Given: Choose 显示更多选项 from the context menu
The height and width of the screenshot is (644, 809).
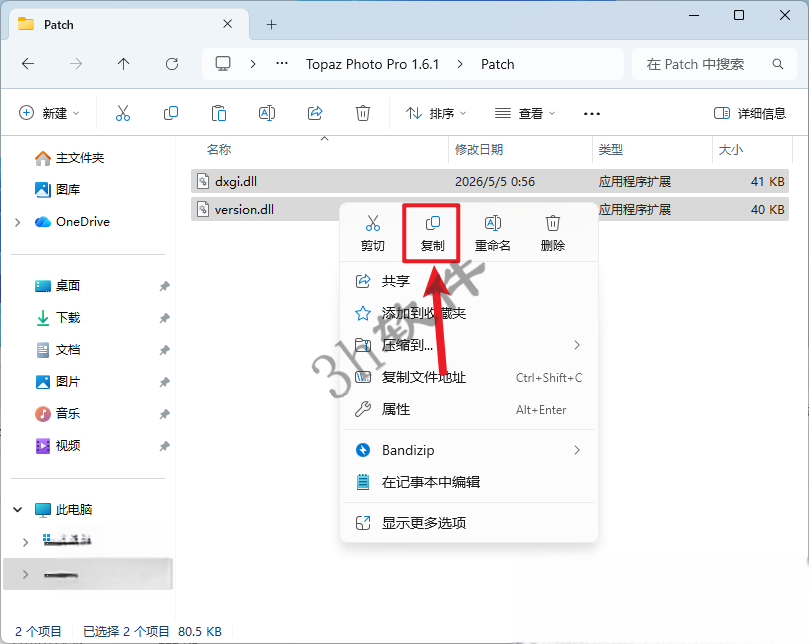Looking at the screenshot, I should (468, 523).
